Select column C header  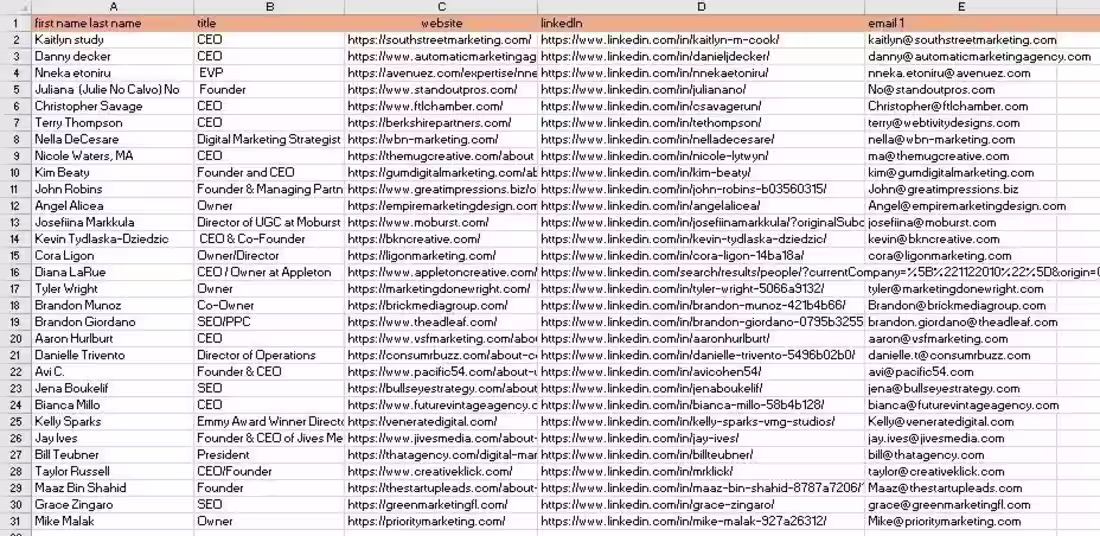[441, 7]
